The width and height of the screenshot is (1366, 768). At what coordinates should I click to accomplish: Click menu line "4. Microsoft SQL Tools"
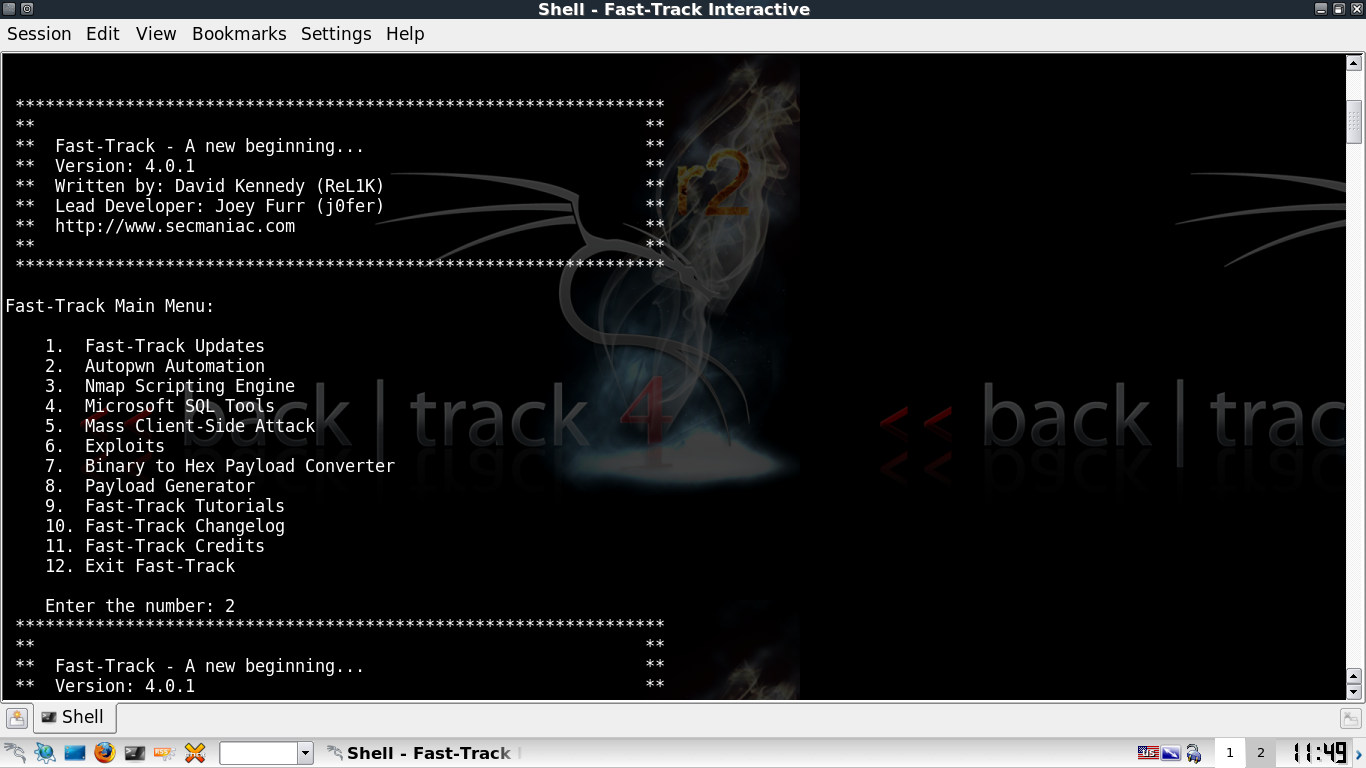click(x=160, y=406)
